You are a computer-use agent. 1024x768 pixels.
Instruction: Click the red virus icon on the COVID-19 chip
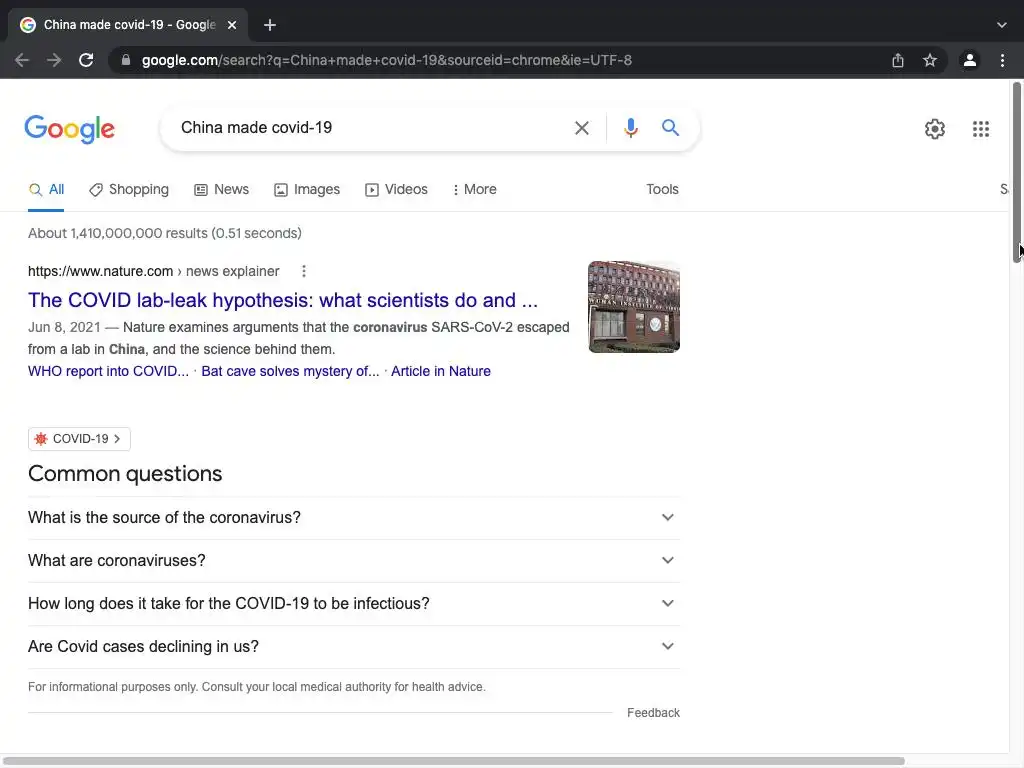40,439
